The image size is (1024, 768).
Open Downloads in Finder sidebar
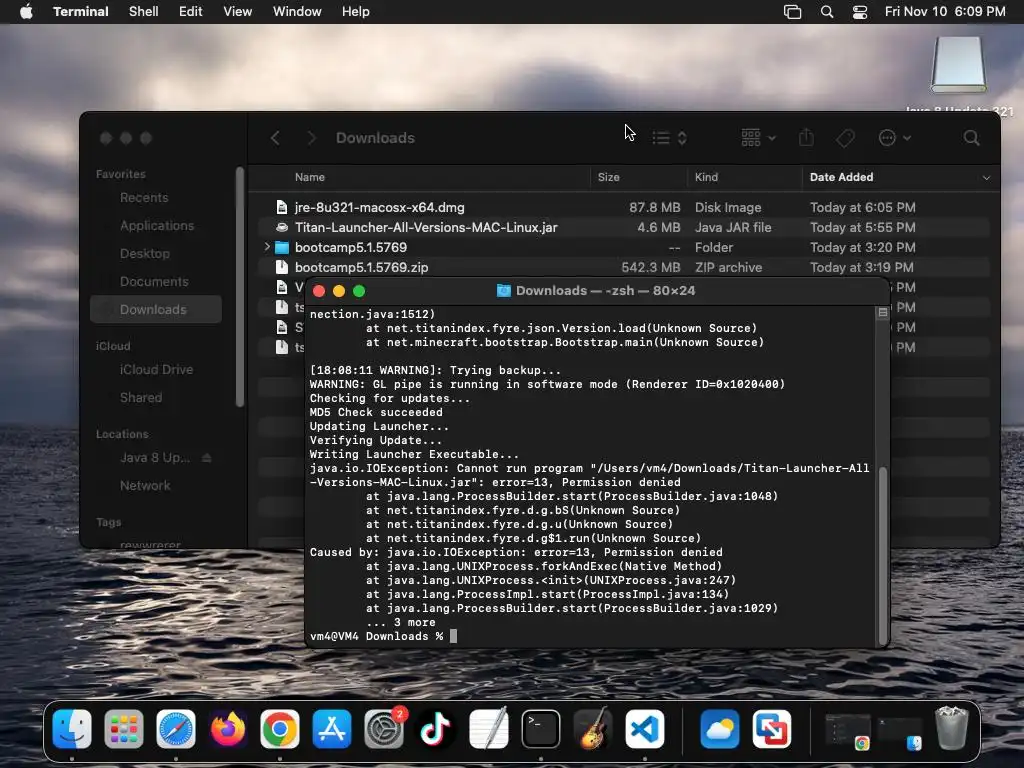pos(153,310)
